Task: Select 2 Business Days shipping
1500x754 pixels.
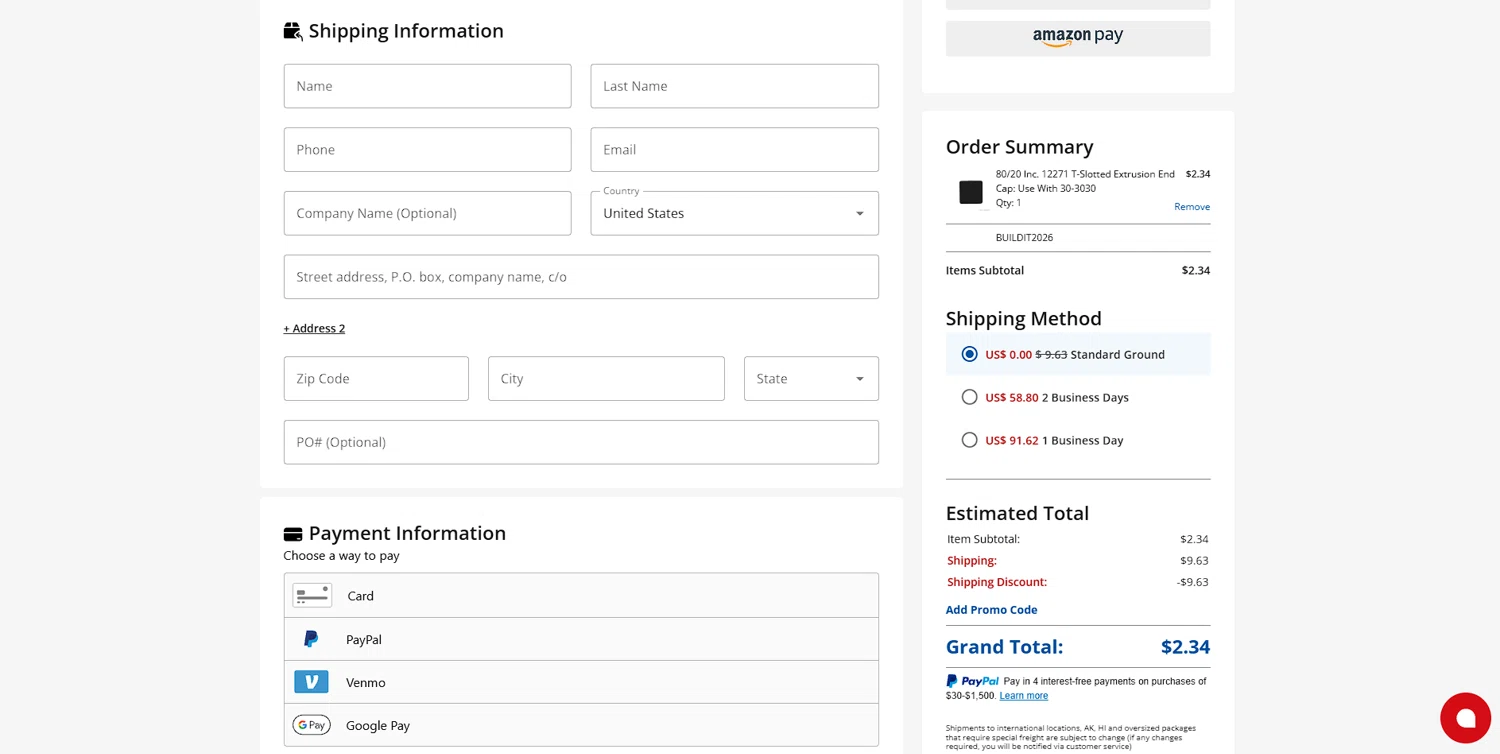Action: click(969, 397)
